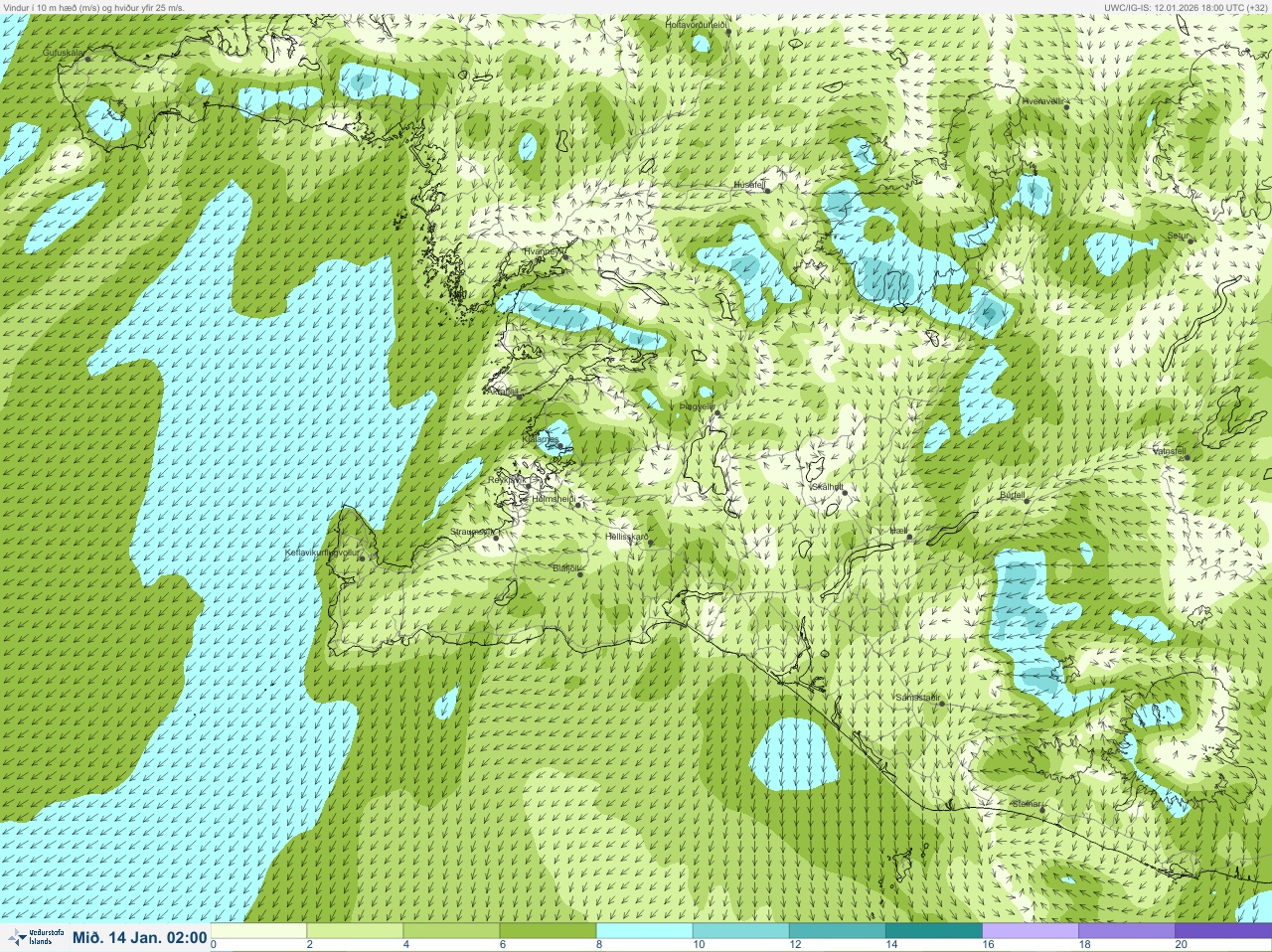Select the Skálholt station dot

click(x=845, y=492)
